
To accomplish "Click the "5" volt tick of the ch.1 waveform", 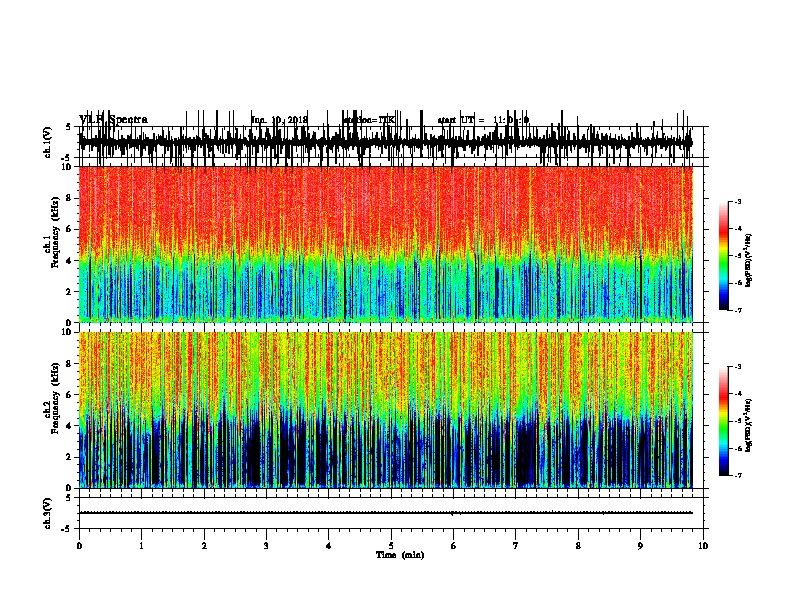I will (68, 127).
